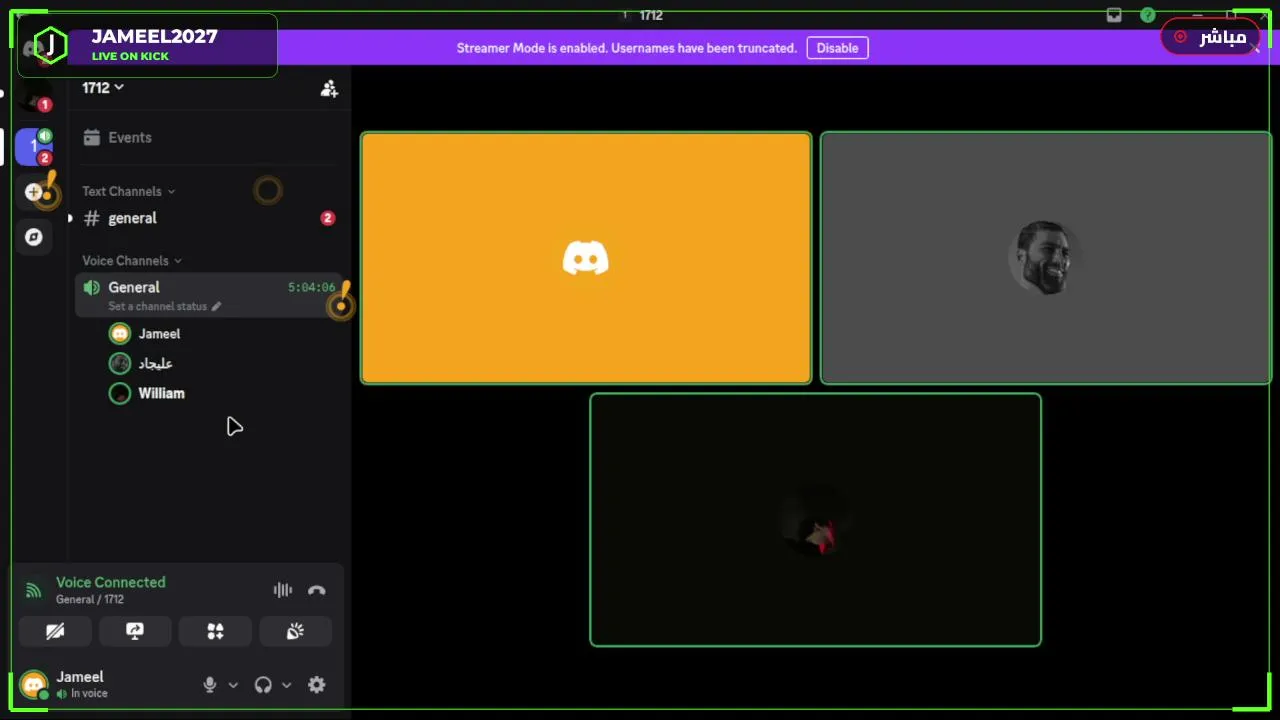Screen dimensions: 1280x720
Task: Click the dark bottom video tile
Action: click(x=815, y=520)
